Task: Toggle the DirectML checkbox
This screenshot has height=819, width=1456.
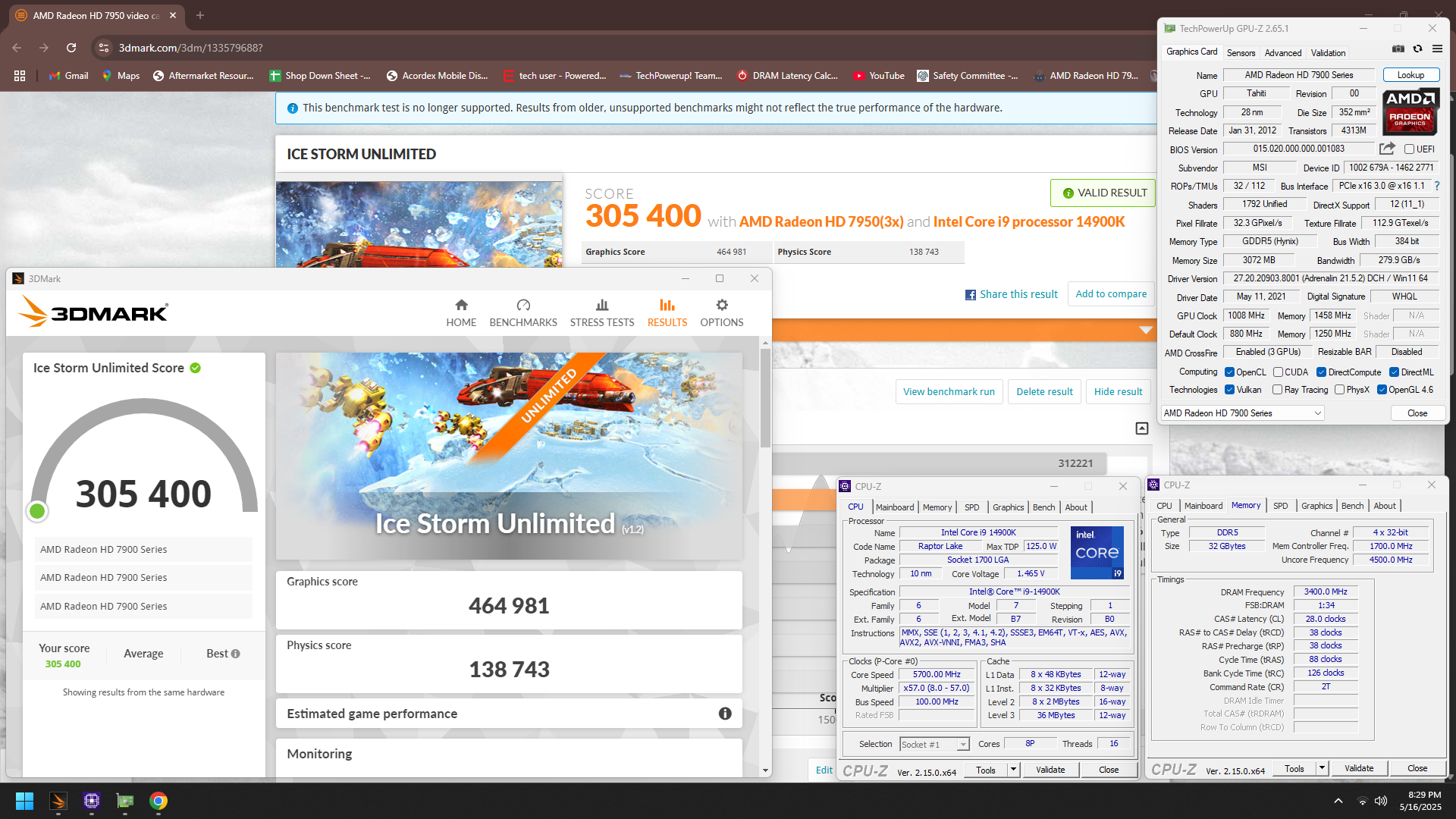Action: coord(1394,372)
